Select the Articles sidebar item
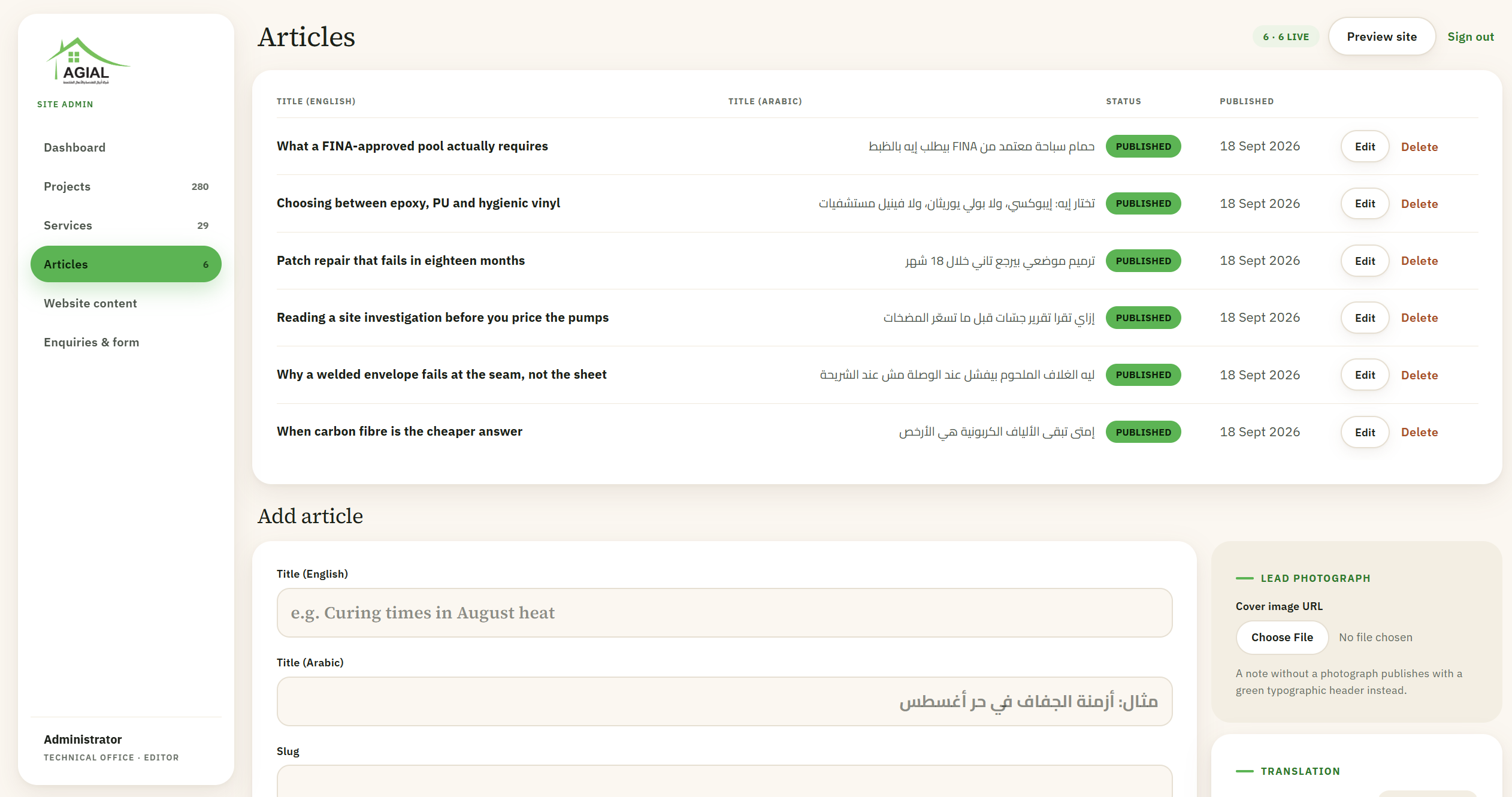This screenshot has width=1512, height=797. tap(126, 264)
